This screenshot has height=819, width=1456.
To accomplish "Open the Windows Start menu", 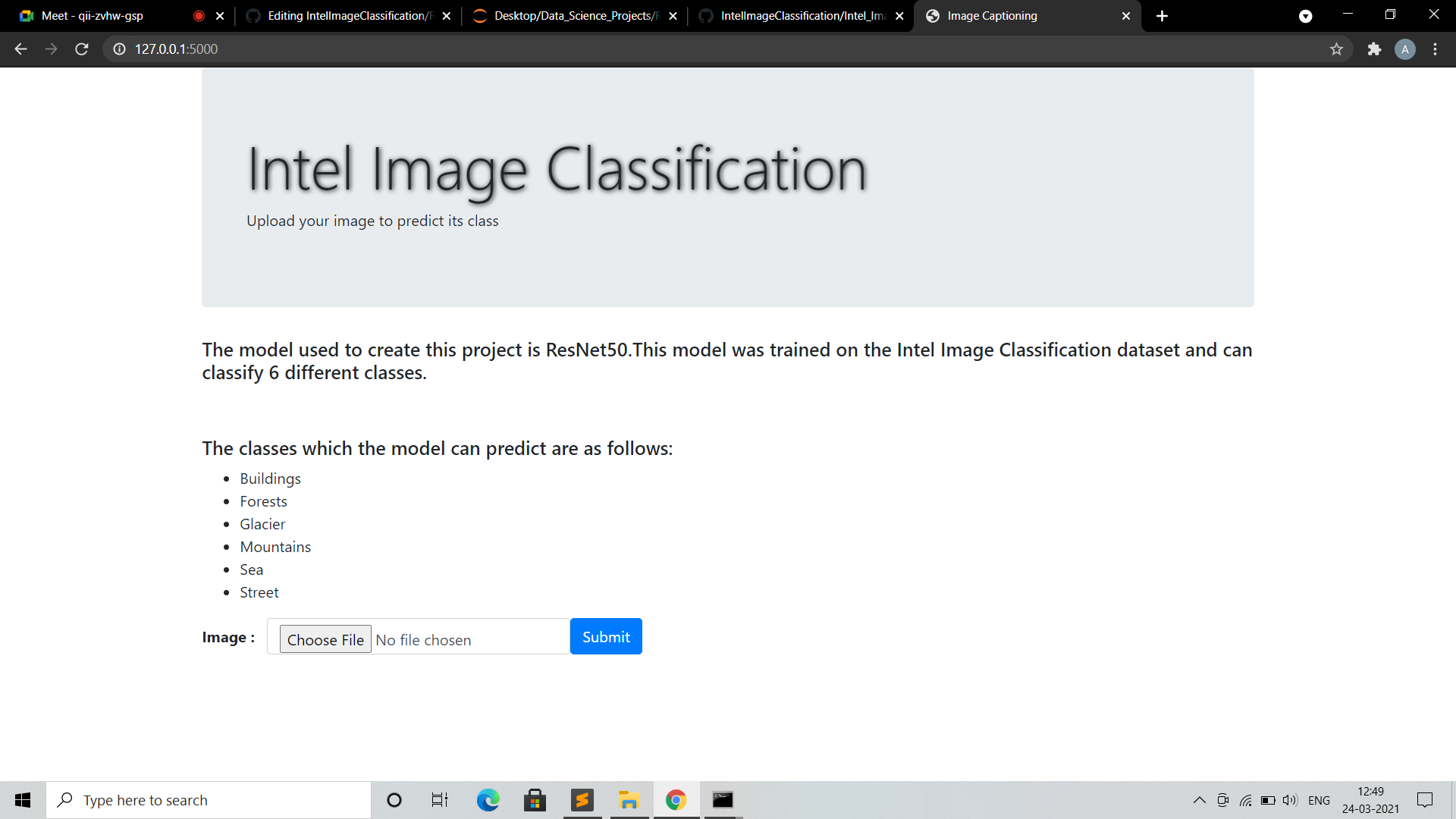I will pyautogui.click(x=23, y=800).
